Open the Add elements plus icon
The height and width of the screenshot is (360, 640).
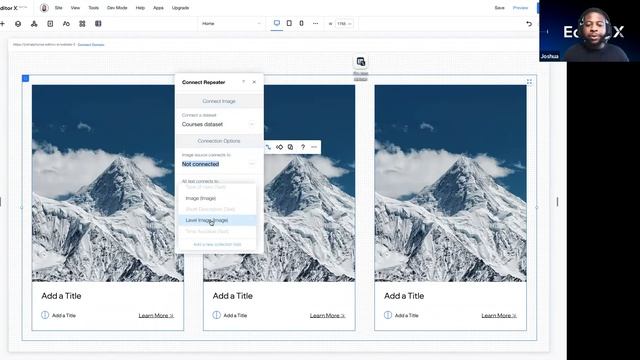click(x=2, y=24)
